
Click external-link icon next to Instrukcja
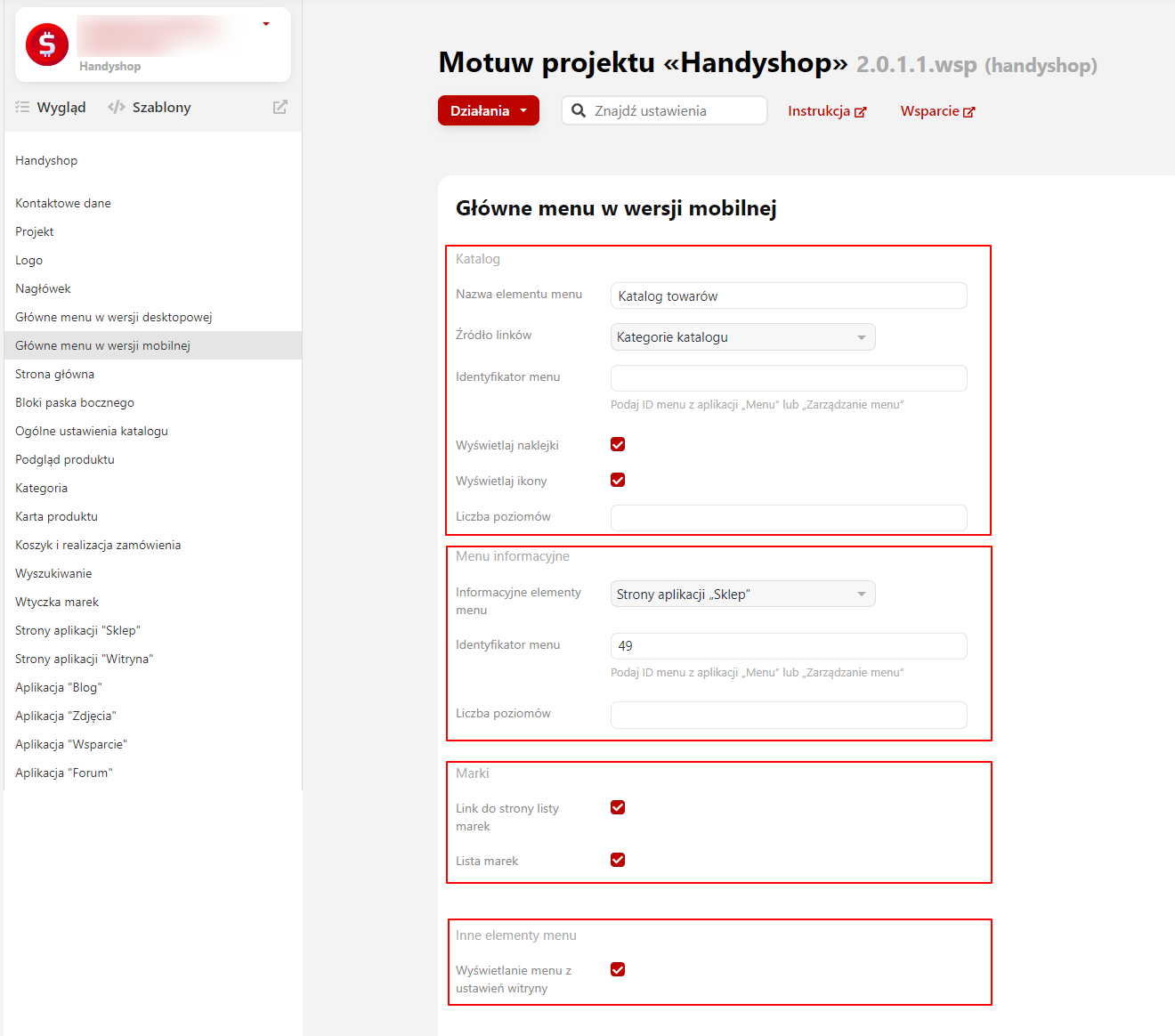tap(861, 112)
